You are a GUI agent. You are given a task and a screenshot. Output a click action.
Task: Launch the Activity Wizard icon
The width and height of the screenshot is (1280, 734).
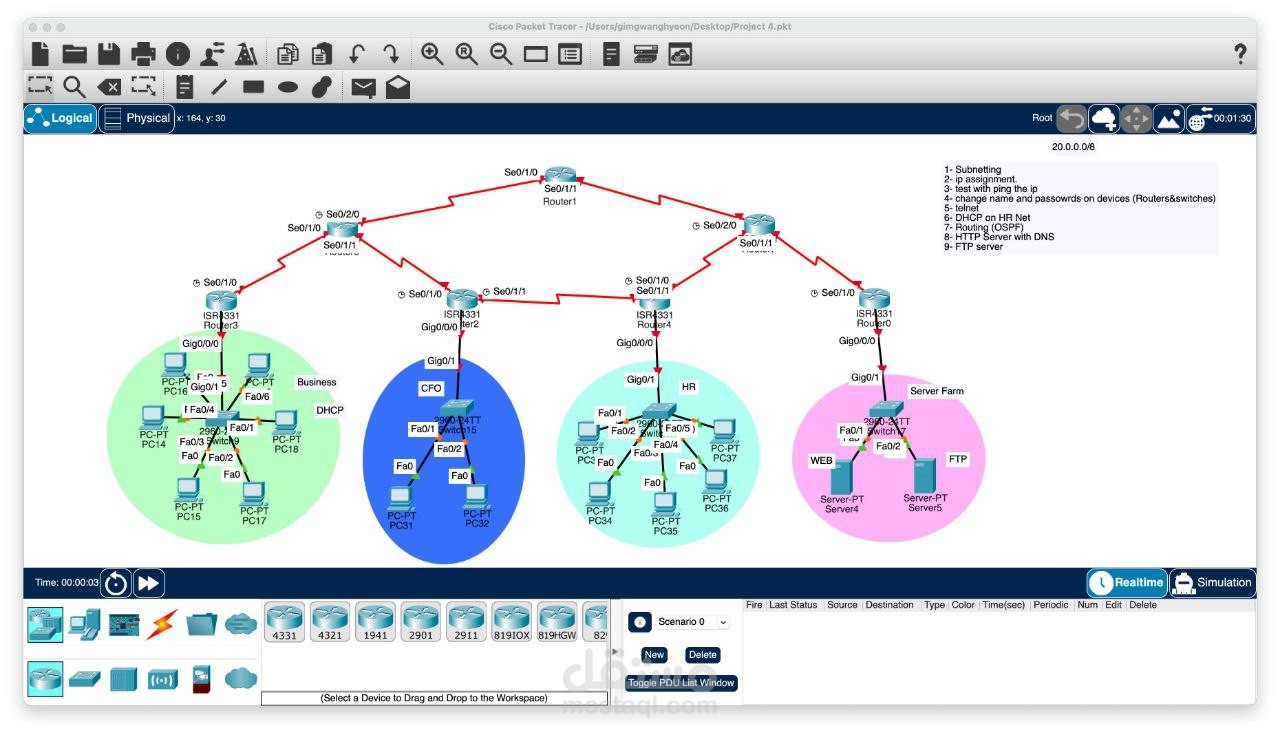click(246, 54)
